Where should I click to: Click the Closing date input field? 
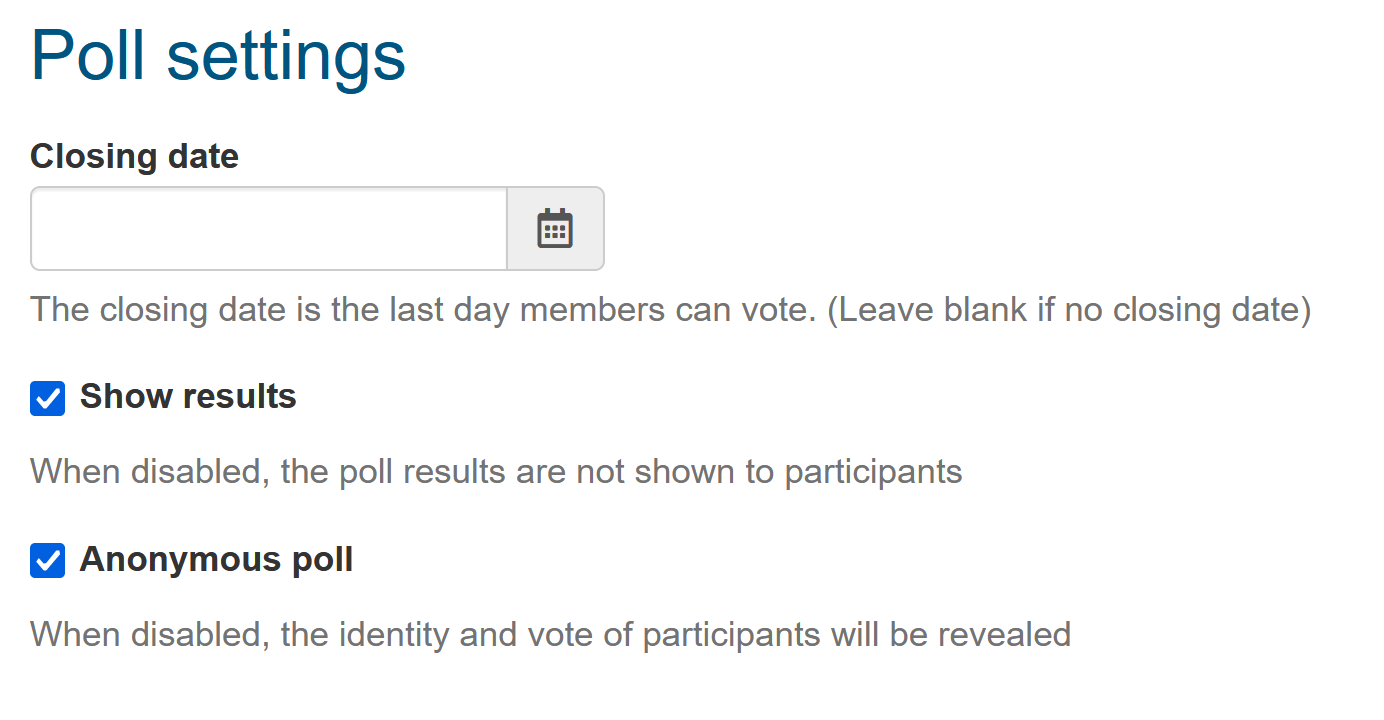click(x=269, y=228)
